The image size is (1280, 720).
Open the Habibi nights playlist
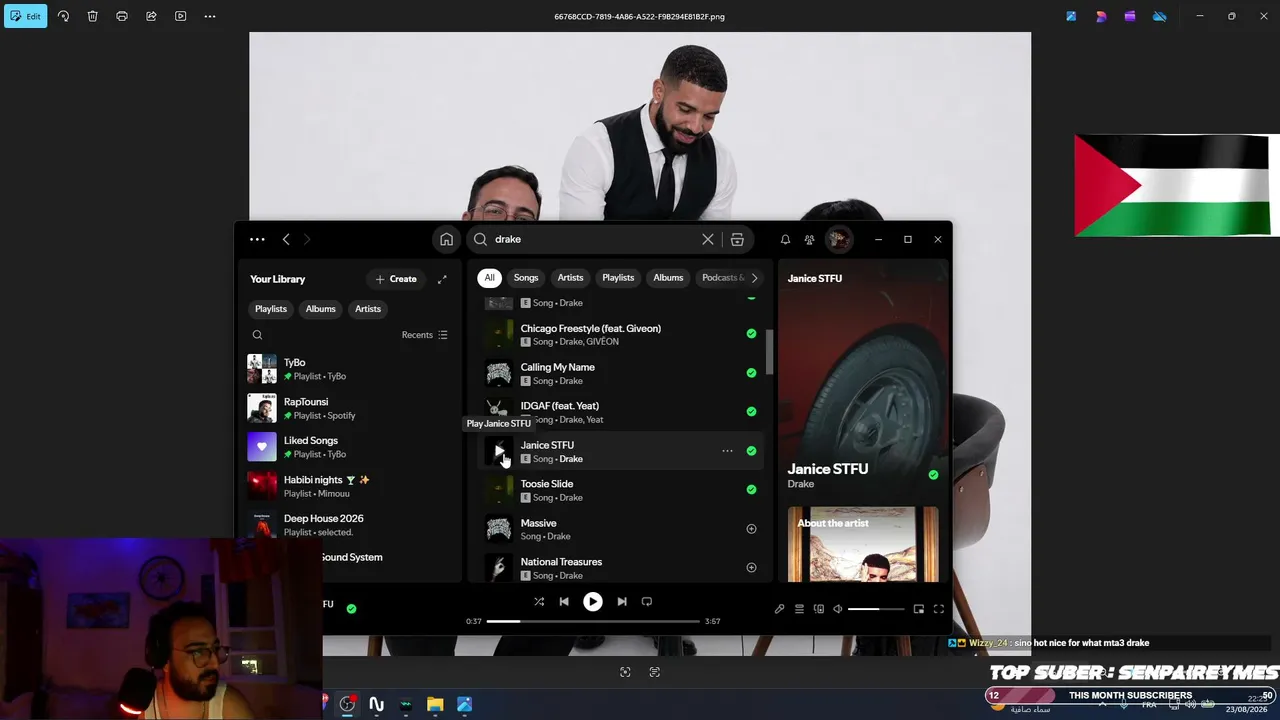coord(350,486)
